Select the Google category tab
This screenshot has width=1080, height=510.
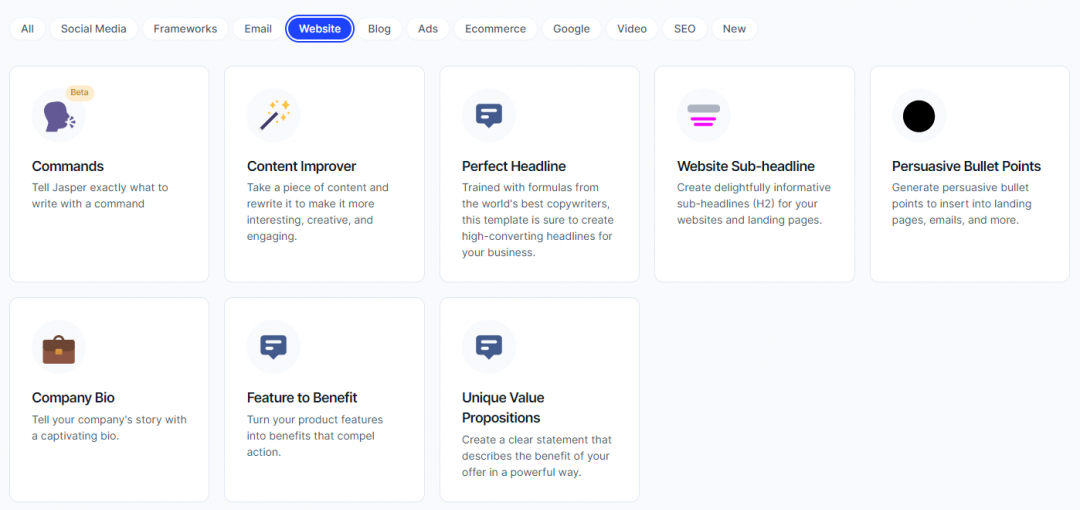click(x=572, y=29)
